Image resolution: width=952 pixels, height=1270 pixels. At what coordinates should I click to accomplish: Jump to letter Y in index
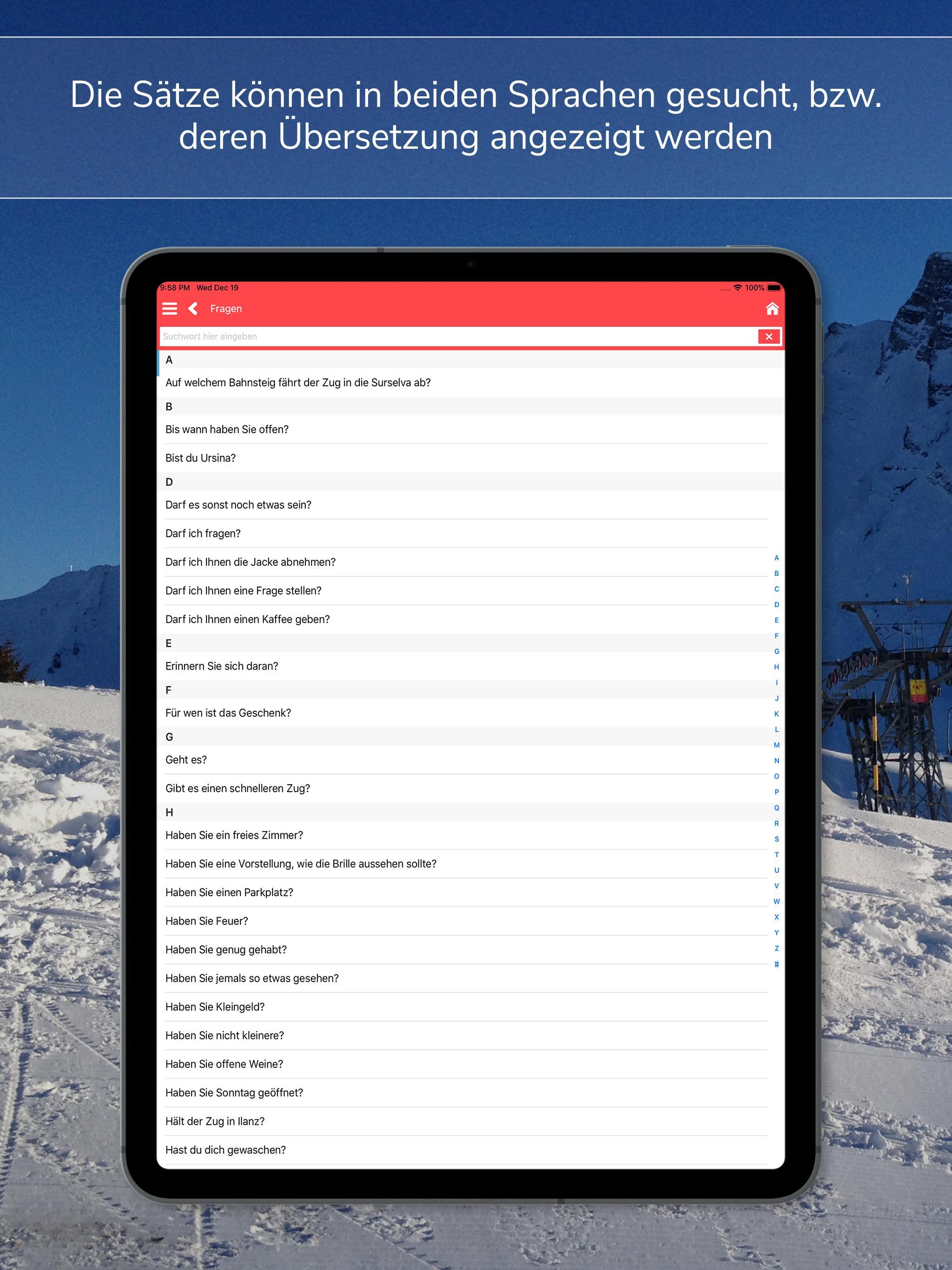coord(776,933)
